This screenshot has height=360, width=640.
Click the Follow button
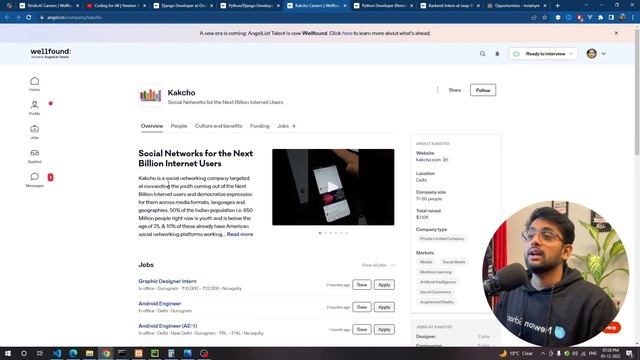coord(483,90)
